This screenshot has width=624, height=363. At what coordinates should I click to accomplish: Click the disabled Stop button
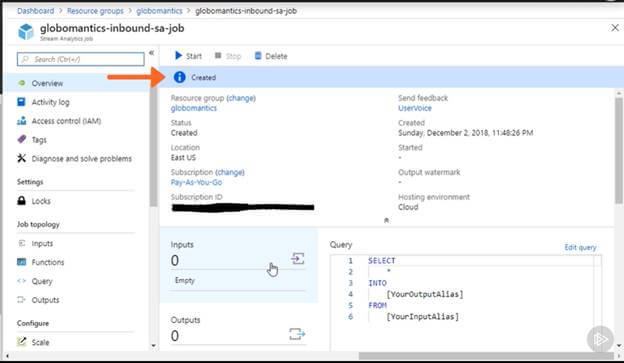point(228,56)
